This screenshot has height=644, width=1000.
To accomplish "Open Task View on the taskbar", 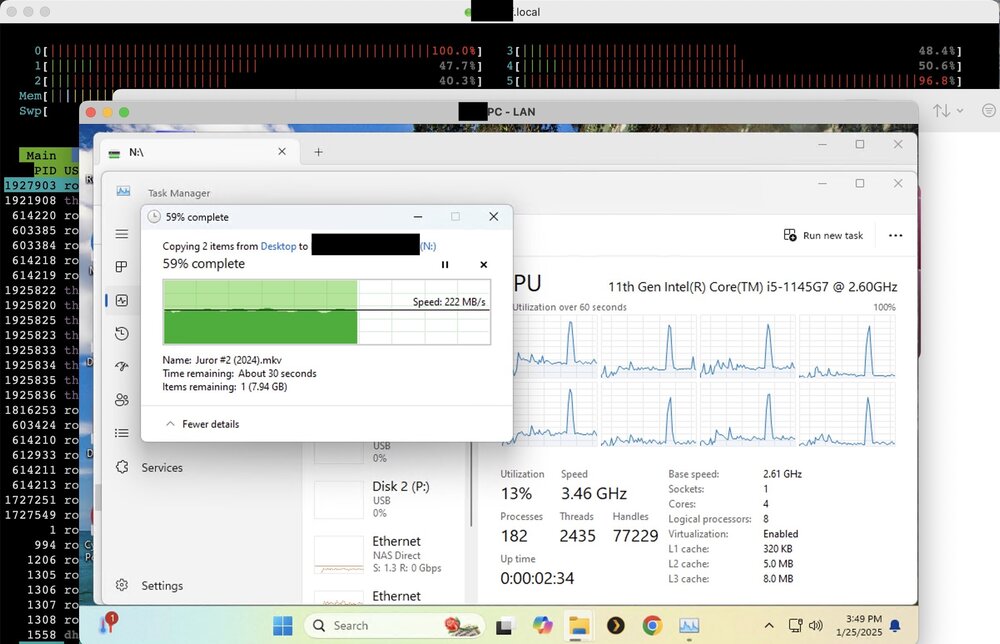I will pos(504,626).
